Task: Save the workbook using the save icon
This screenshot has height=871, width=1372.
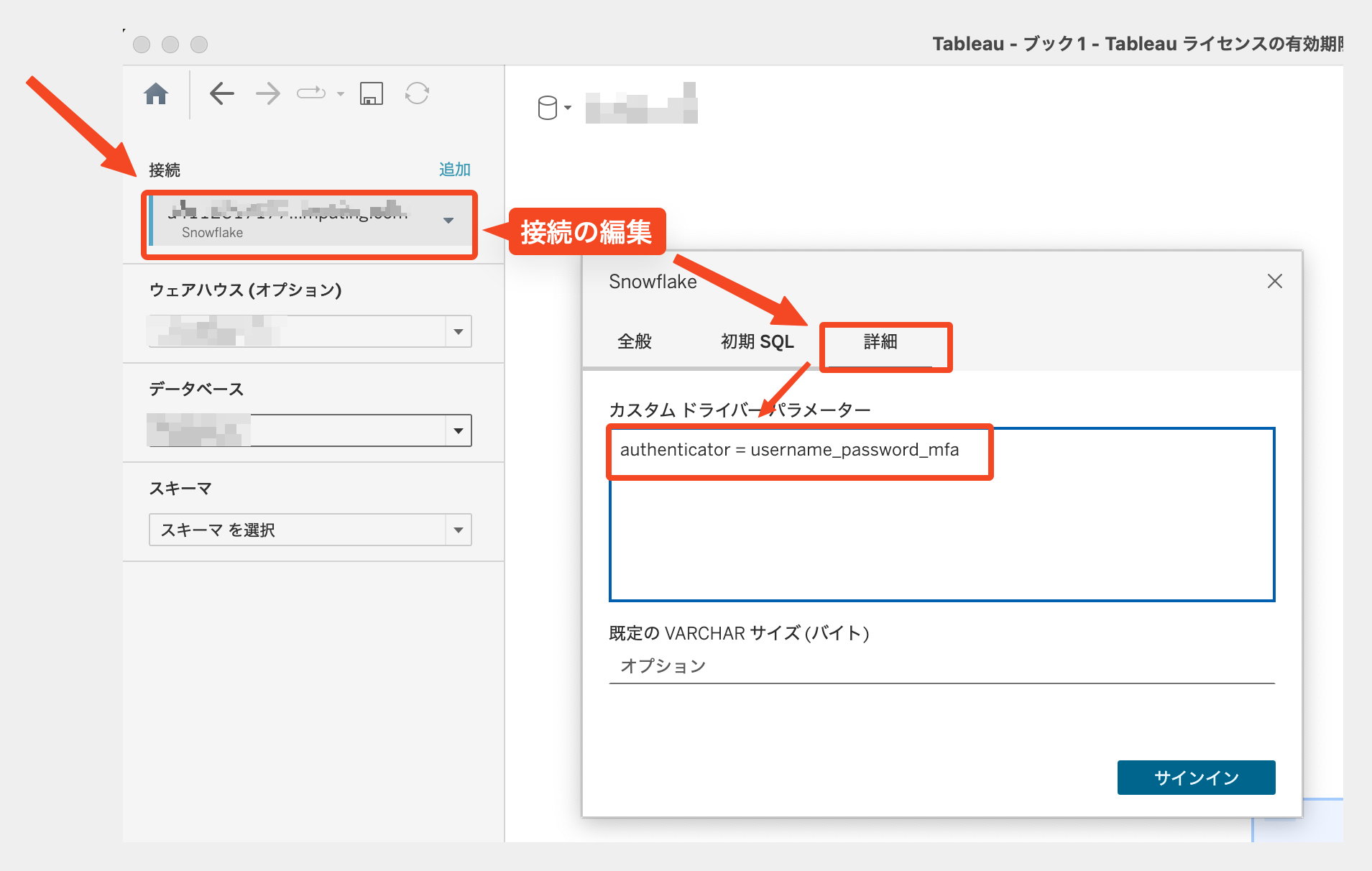Action: click(371, 93)
